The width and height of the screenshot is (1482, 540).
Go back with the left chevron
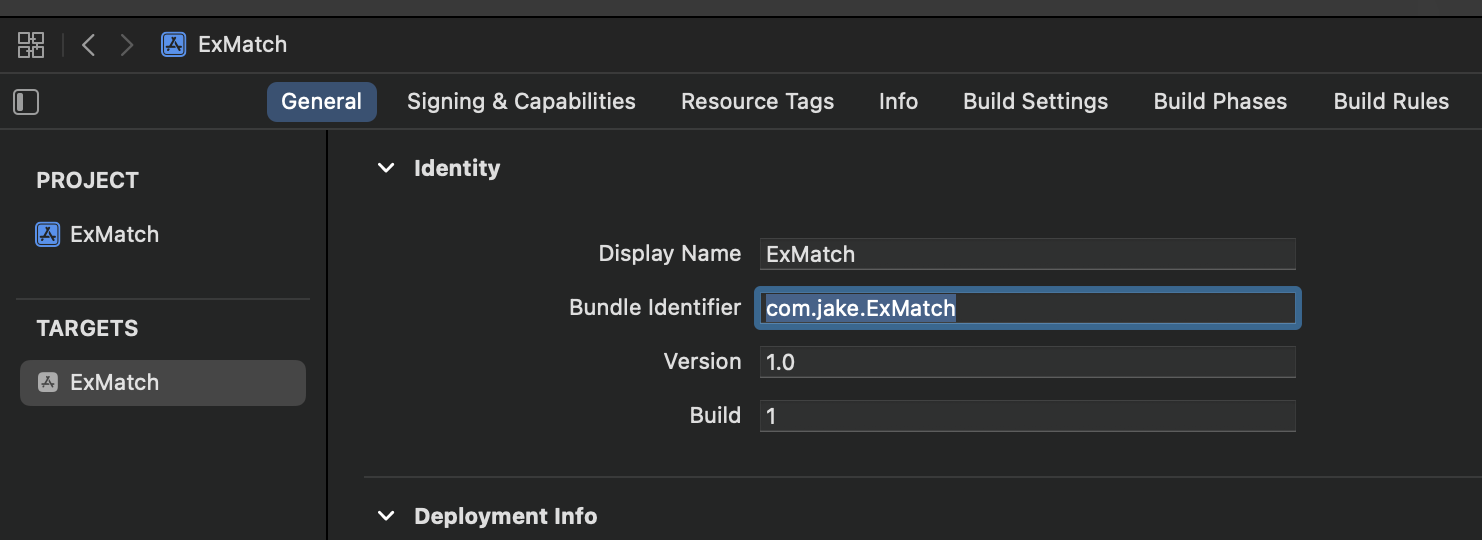click(x=88, y=44)
